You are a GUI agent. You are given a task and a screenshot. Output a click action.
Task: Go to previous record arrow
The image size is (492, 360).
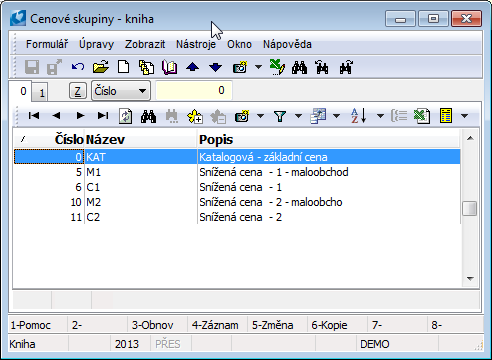tap(56, 116)
